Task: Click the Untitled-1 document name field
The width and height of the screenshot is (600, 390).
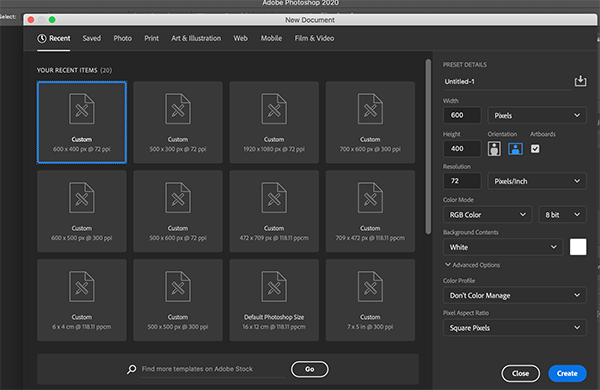Action: click(507, 82)
